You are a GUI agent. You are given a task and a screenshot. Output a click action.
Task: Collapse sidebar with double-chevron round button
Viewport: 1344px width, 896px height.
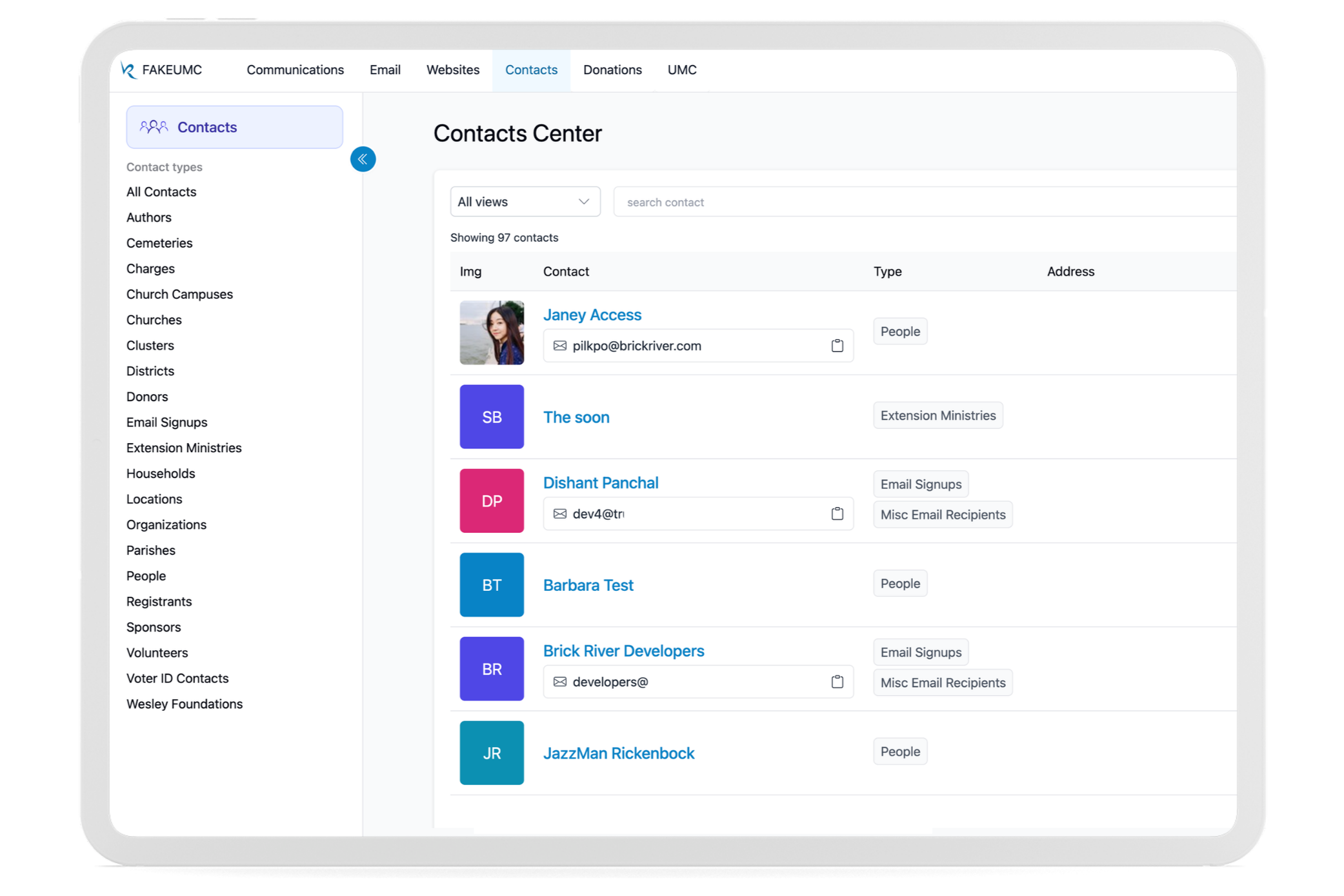pos(363,159)
